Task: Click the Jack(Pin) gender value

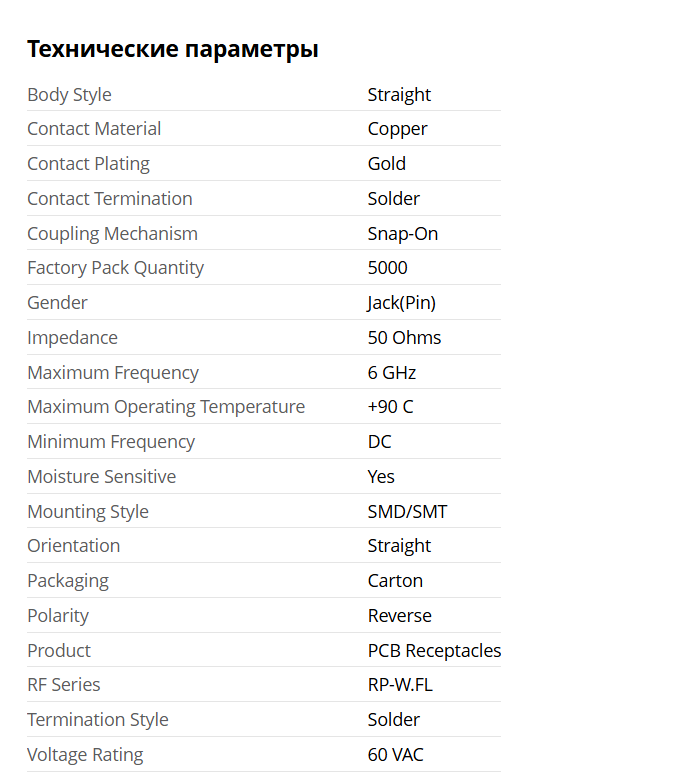Action: coord(401,303)
